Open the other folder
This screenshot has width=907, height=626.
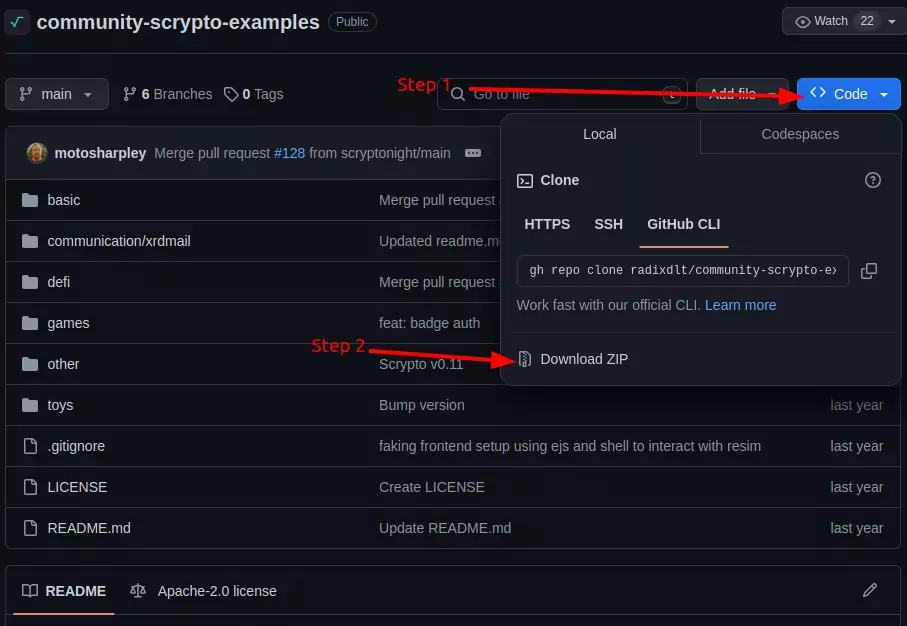pos(63,364)
